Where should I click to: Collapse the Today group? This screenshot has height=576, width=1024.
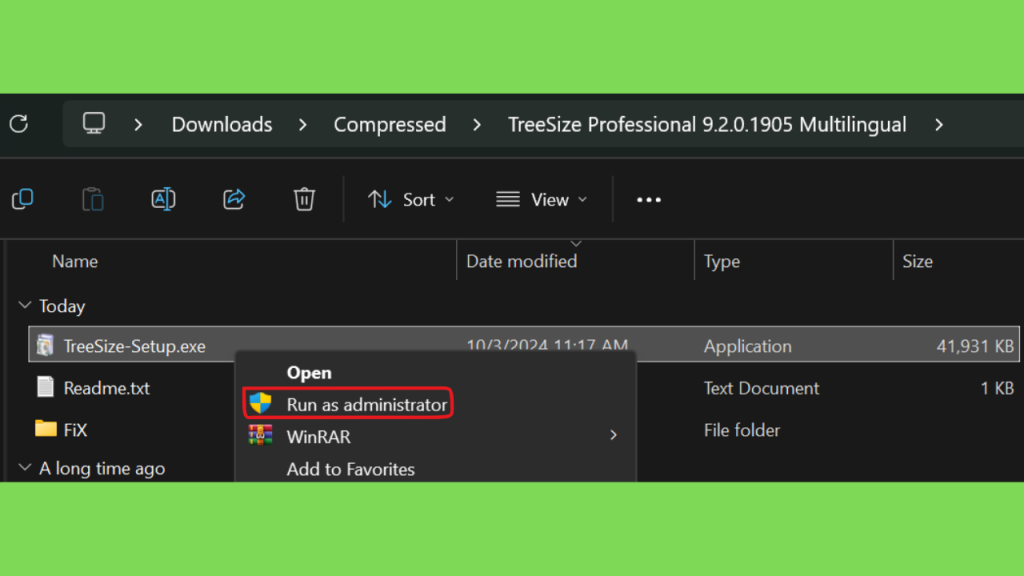(x=25, y=305)
